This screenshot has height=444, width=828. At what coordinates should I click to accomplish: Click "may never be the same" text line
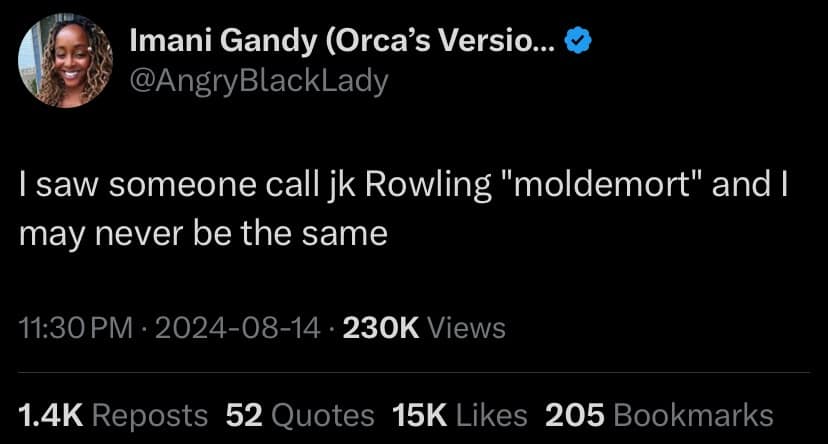(x=203, y=233)
